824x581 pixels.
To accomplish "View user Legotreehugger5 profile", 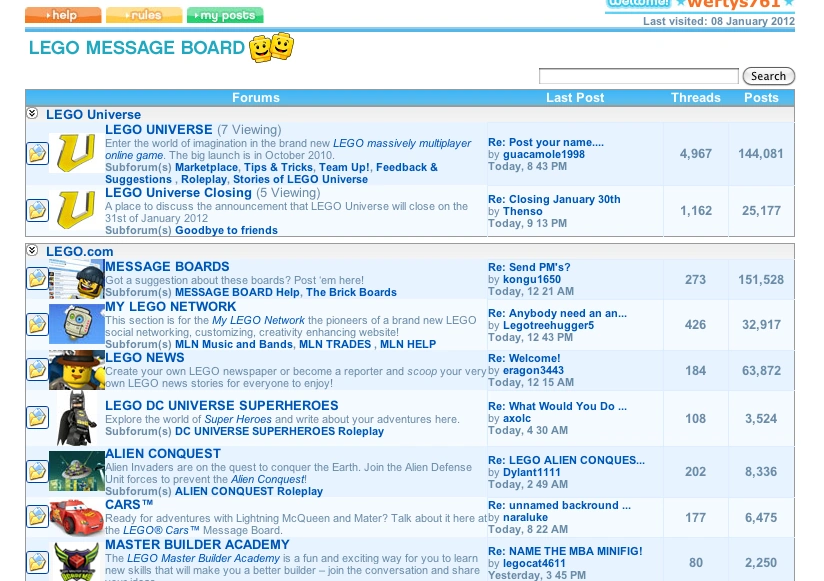I will pos(548,325).
